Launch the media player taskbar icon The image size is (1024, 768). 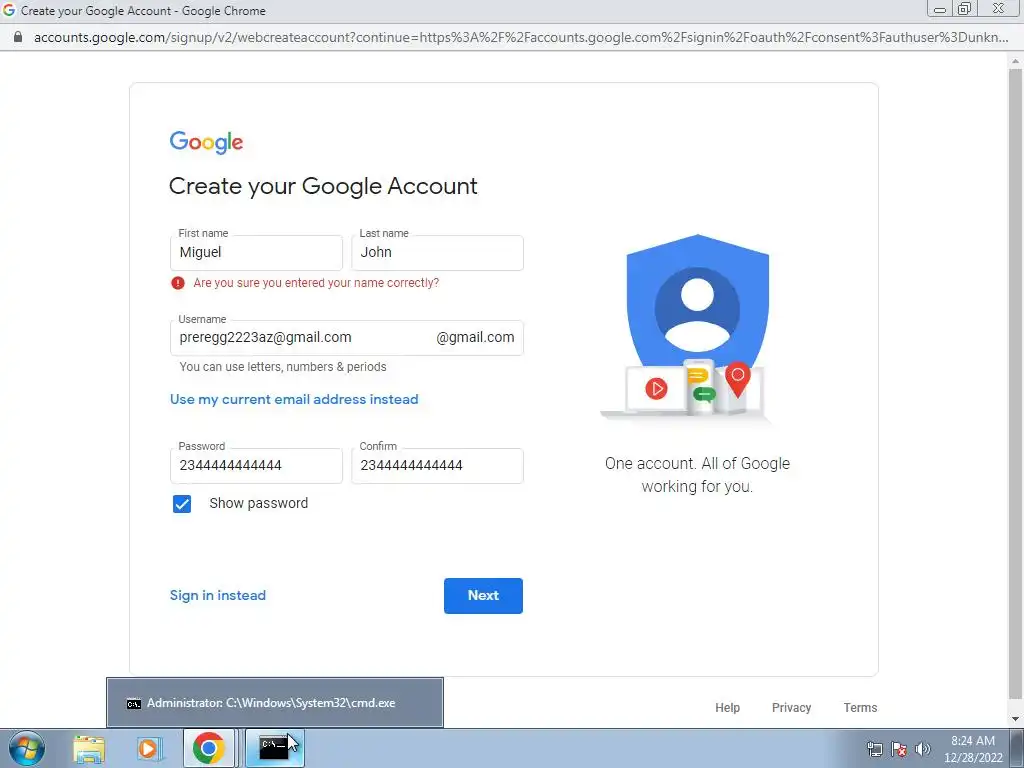[x=148, y=748]
